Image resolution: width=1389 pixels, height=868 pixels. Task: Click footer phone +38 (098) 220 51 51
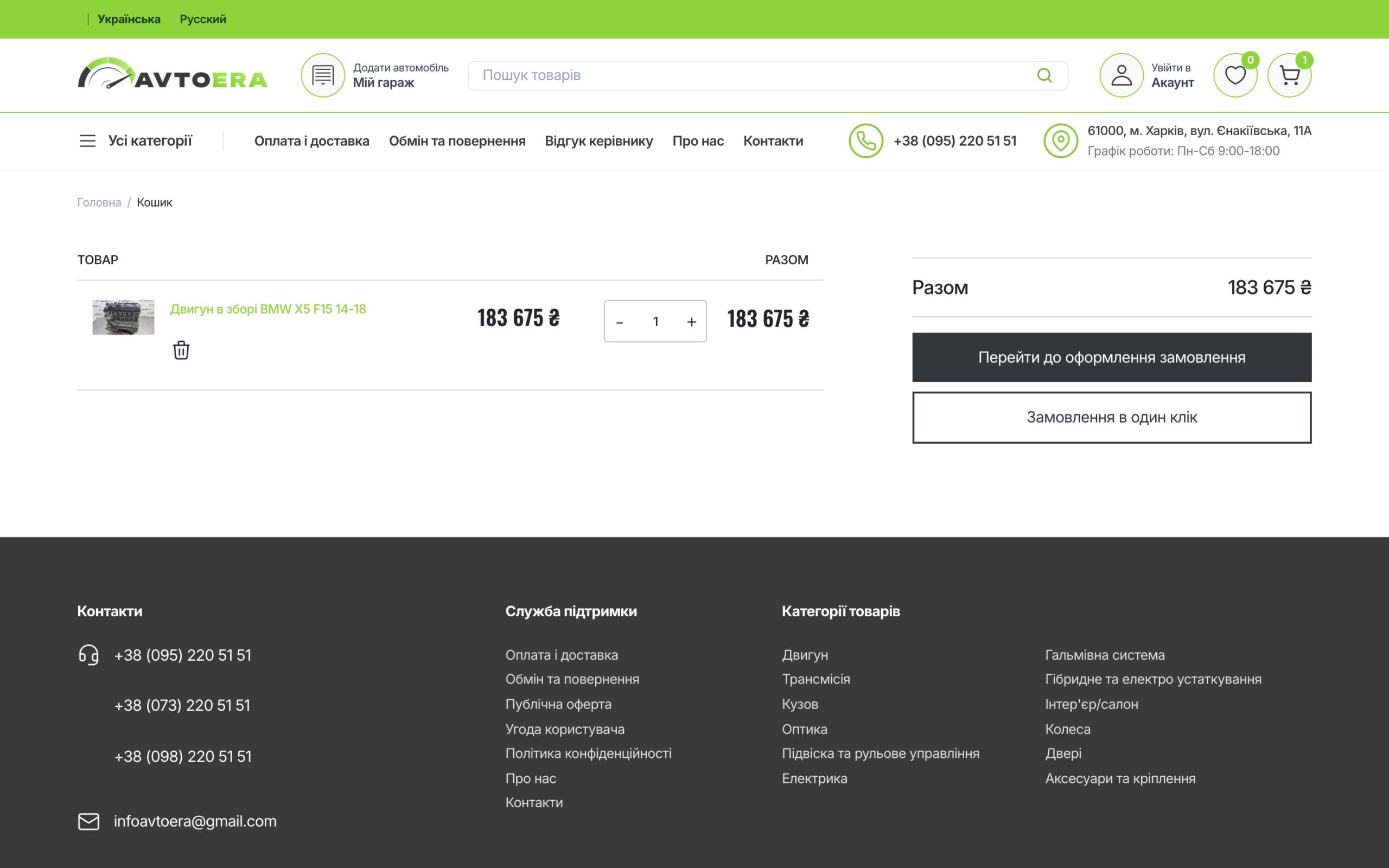[x=183, y=756]
